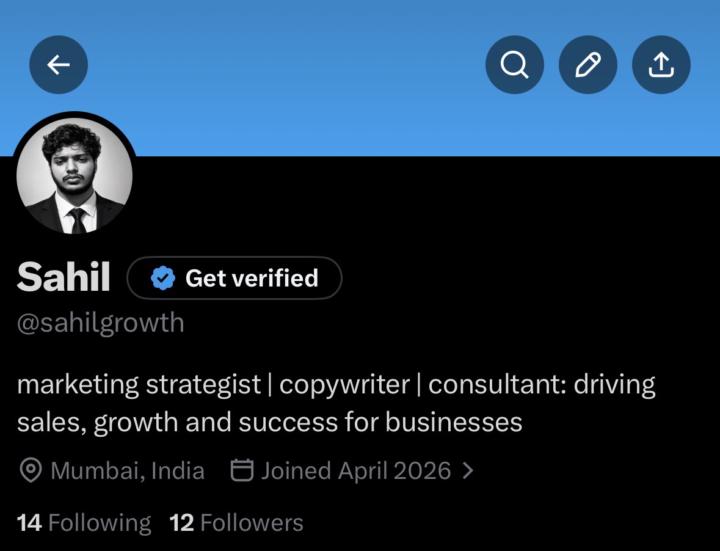Share the profile via upload icon
720x551 pixels.
661,65
